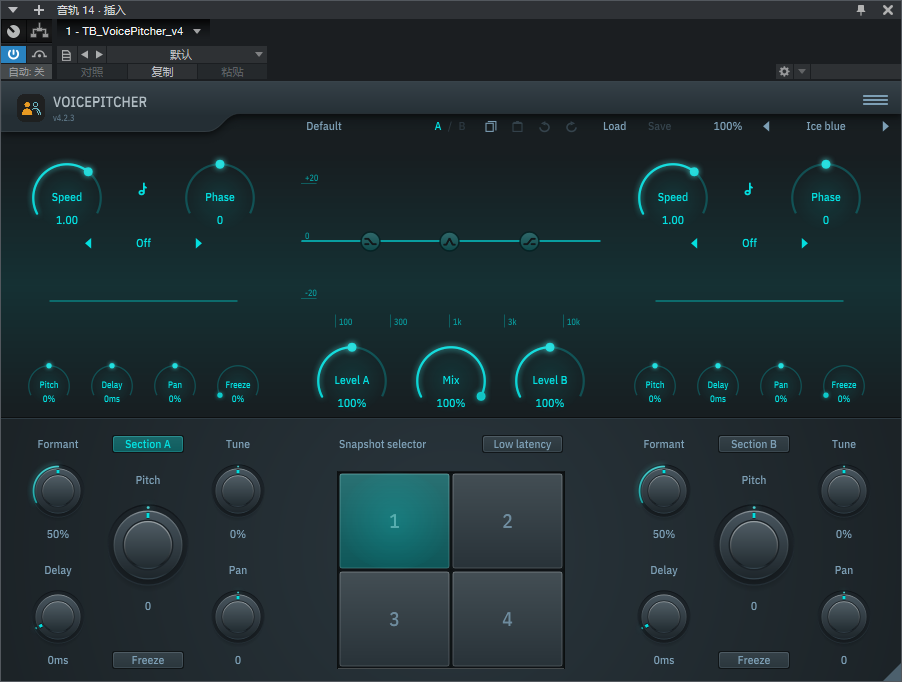
Task: Click the Tune knob in Section A
Action: click(x=238, y=491)
